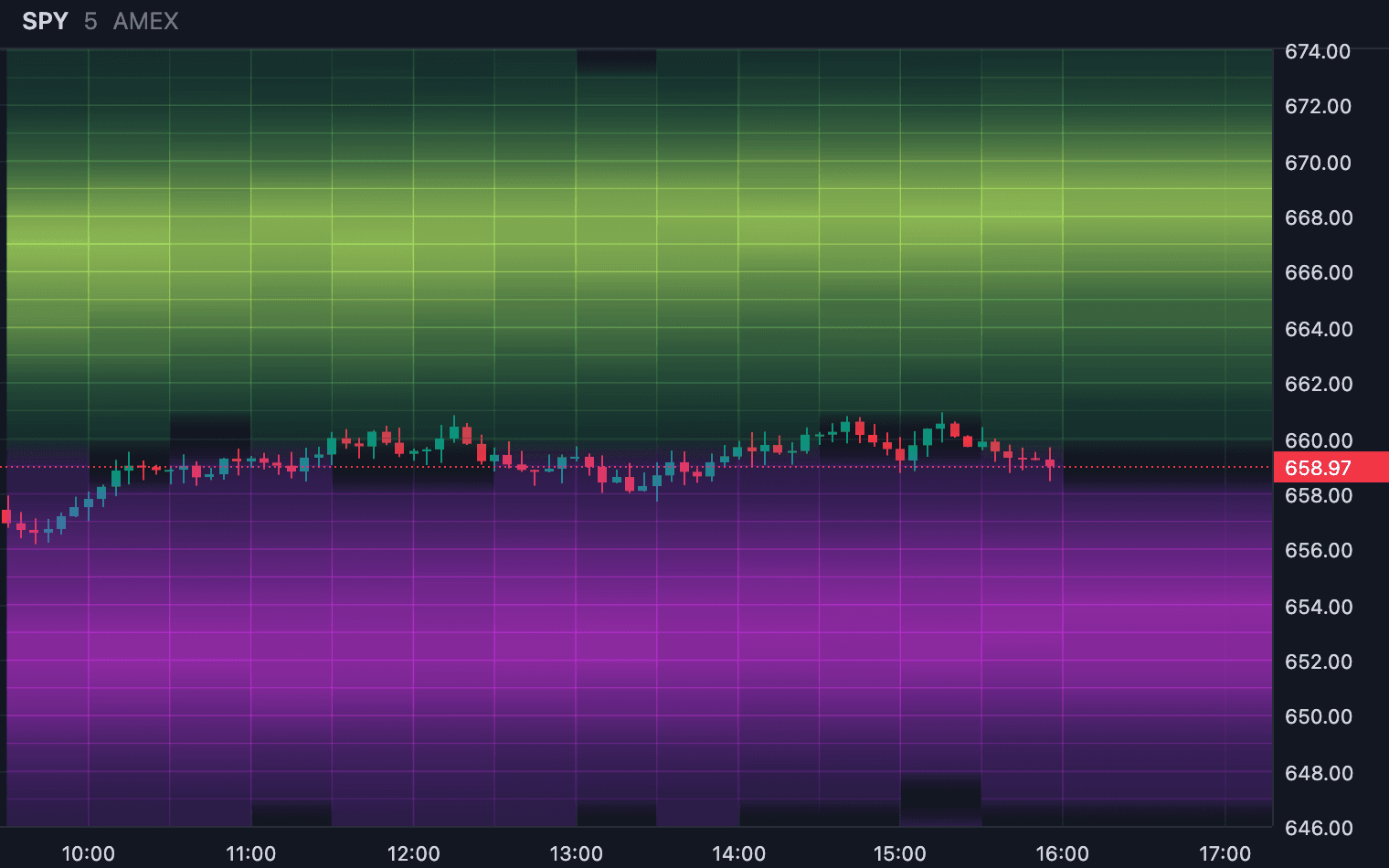Viewport: 1389px width, 868px height.
Task: Click the last red candle at 16:00
Action: (x=1050, y=464)
